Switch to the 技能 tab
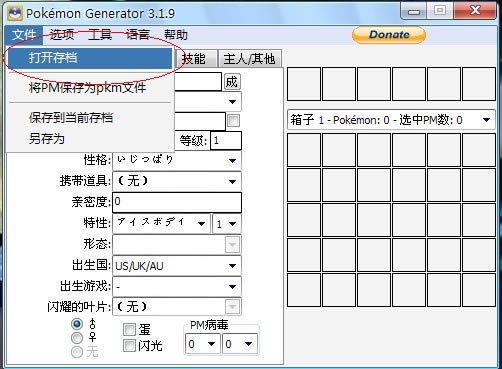Viewport: 502px width, 369px height. (x=194, y=59)
